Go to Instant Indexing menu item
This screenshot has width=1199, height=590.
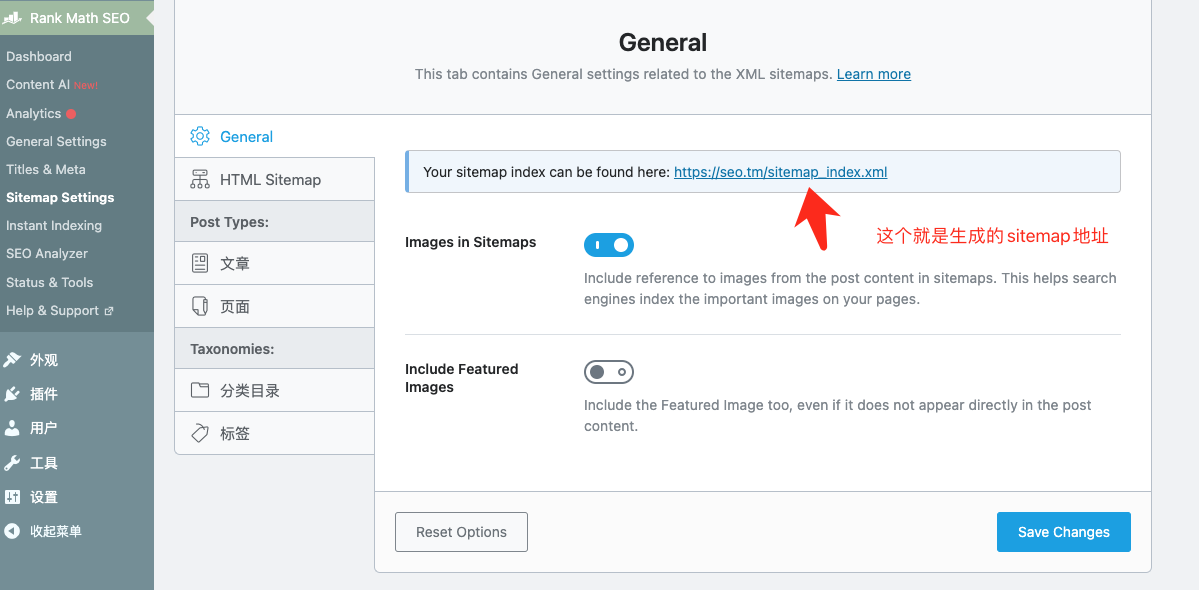coord(54,225)
